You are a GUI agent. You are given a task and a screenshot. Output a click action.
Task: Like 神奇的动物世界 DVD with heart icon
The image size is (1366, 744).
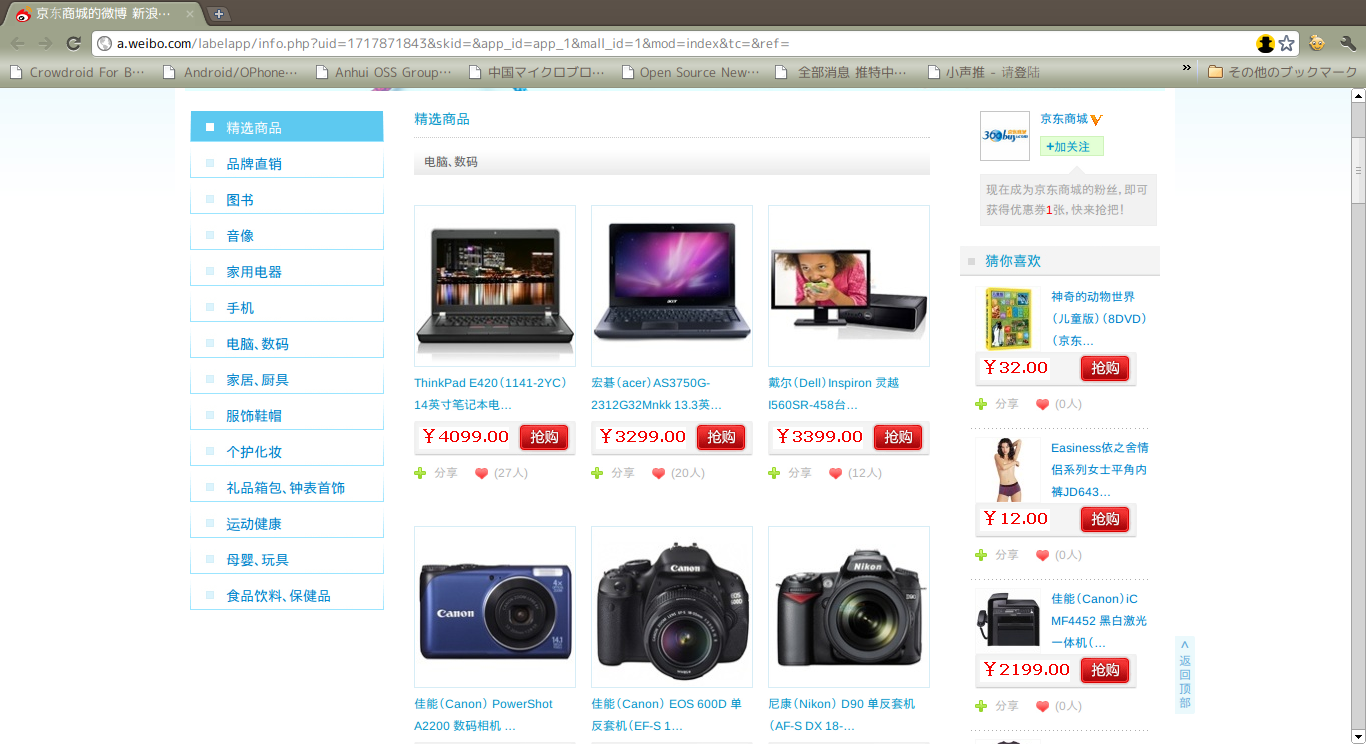pos(1042,404)
